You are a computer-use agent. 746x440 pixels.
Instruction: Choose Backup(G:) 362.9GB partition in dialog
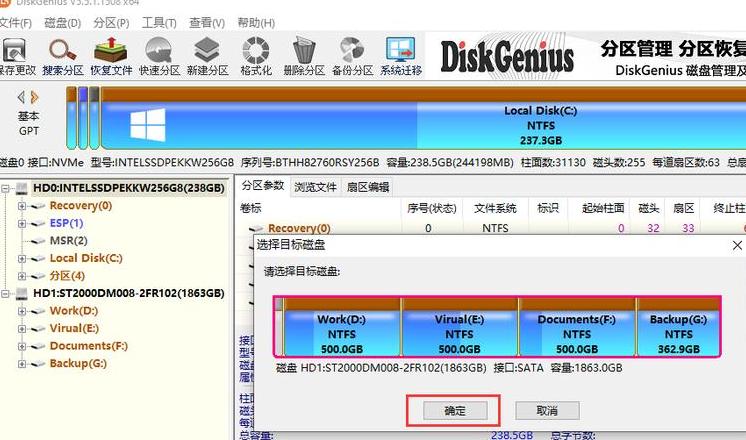(678, 327)
